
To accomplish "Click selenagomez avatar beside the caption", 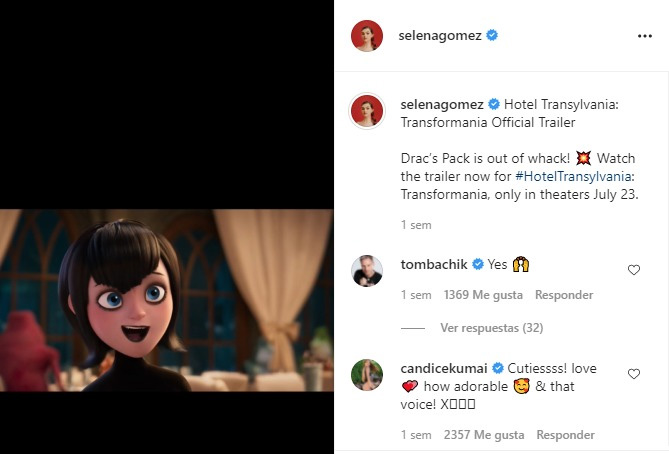I will click(367, 111).
